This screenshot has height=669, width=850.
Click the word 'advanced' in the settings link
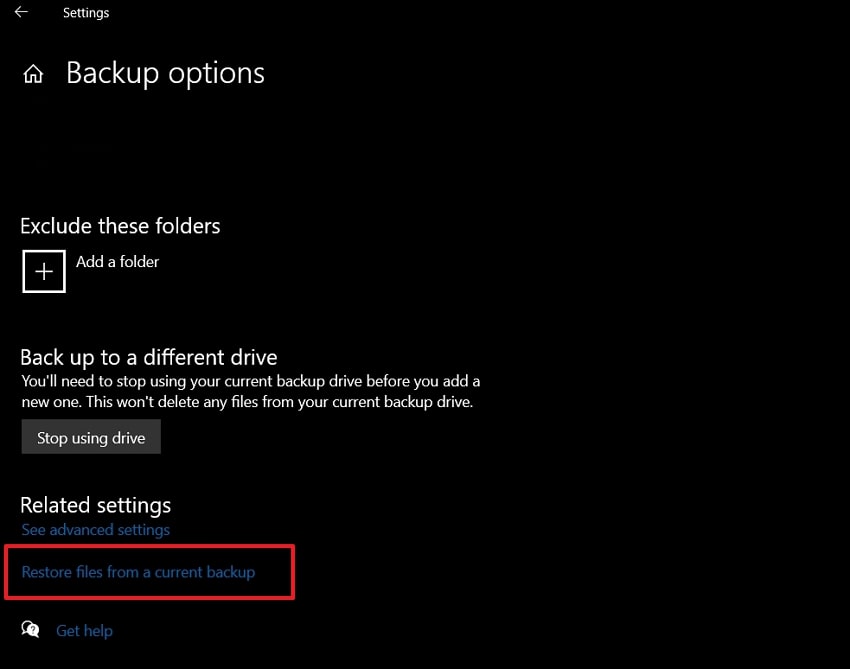pos(83,530)
